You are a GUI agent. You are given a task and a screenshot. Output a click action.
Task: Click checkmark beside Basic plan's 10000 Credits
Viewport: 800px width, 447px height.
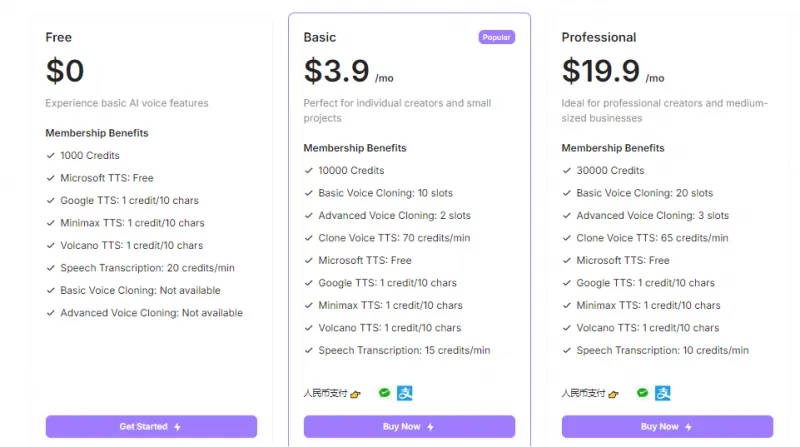tap(309, 171)
